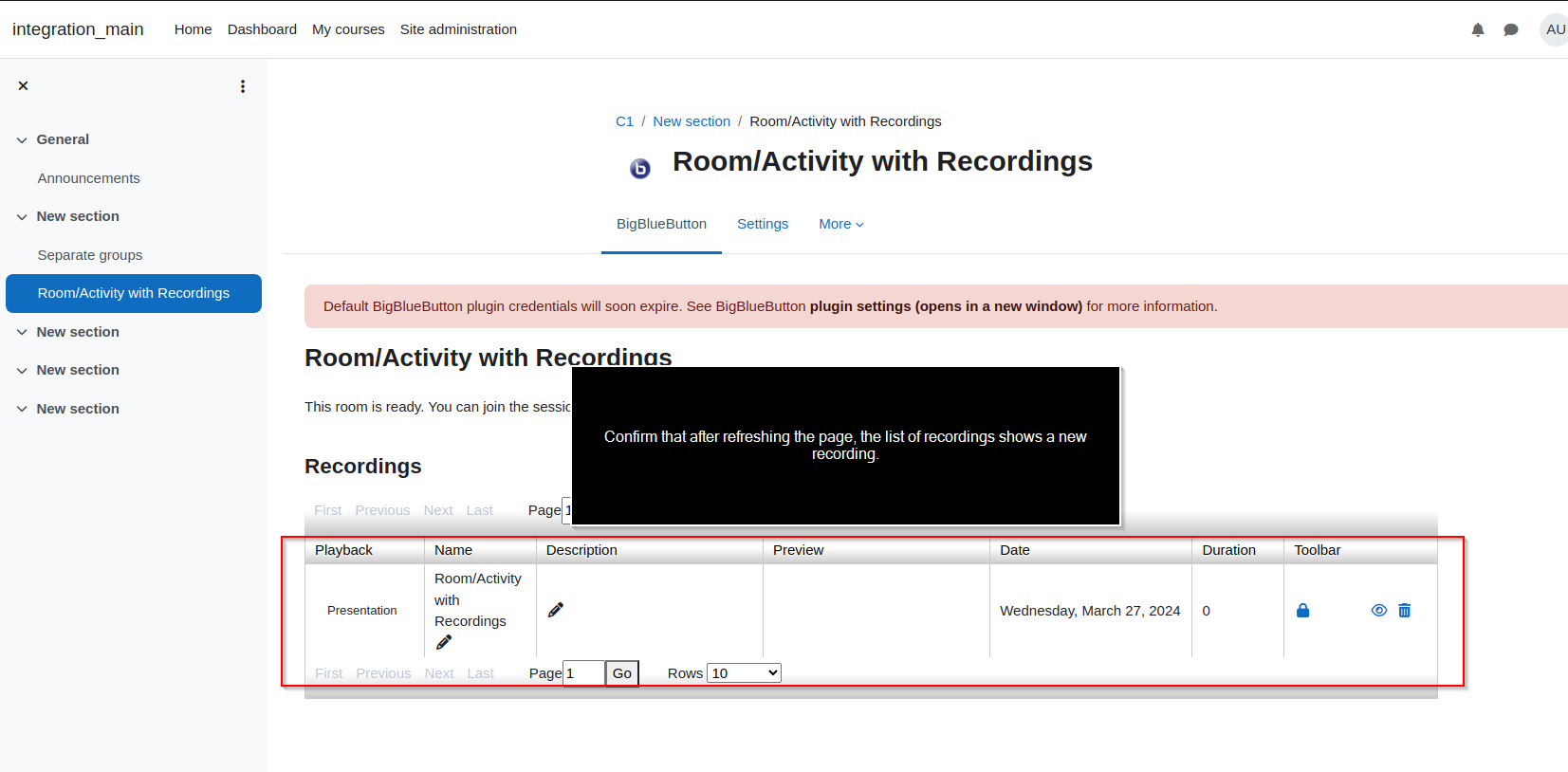Click the Preview column header
1568x772 pixels.
point(798,550)
